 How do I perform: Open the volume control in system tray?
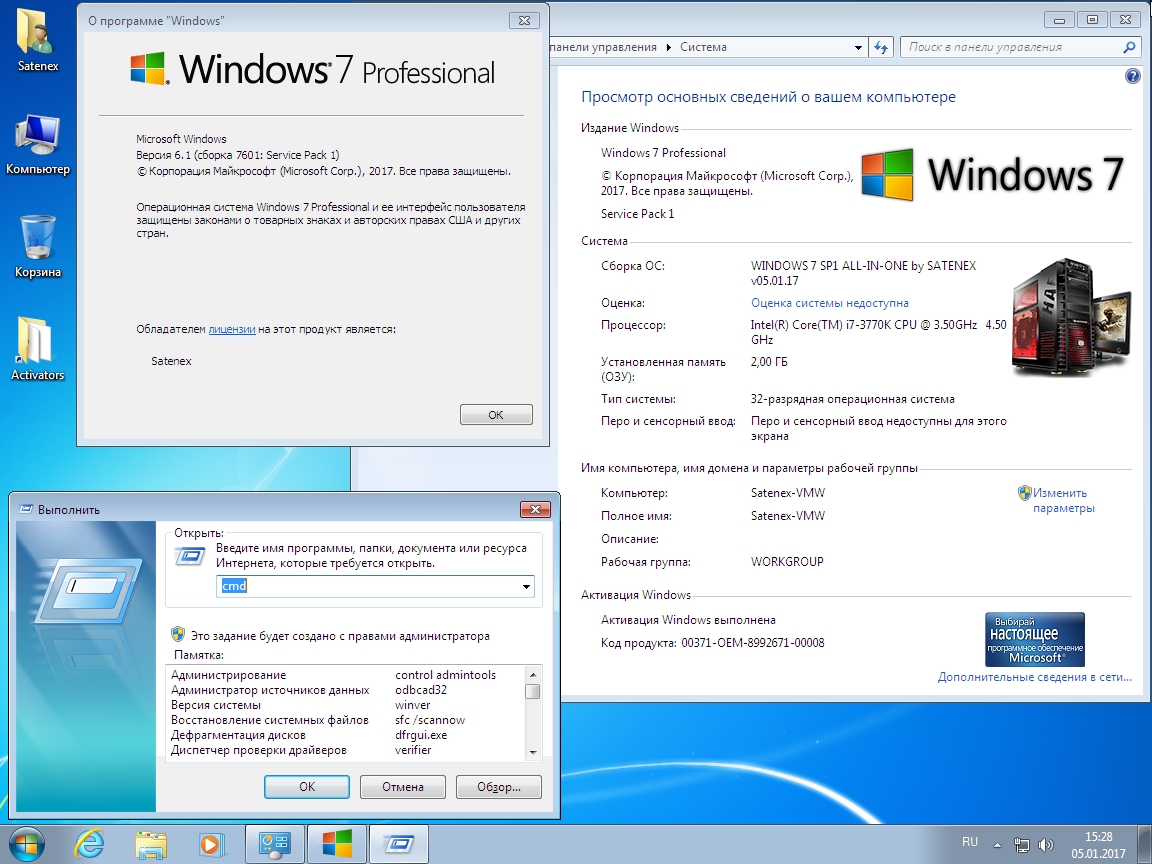[x=1046, y=843]
